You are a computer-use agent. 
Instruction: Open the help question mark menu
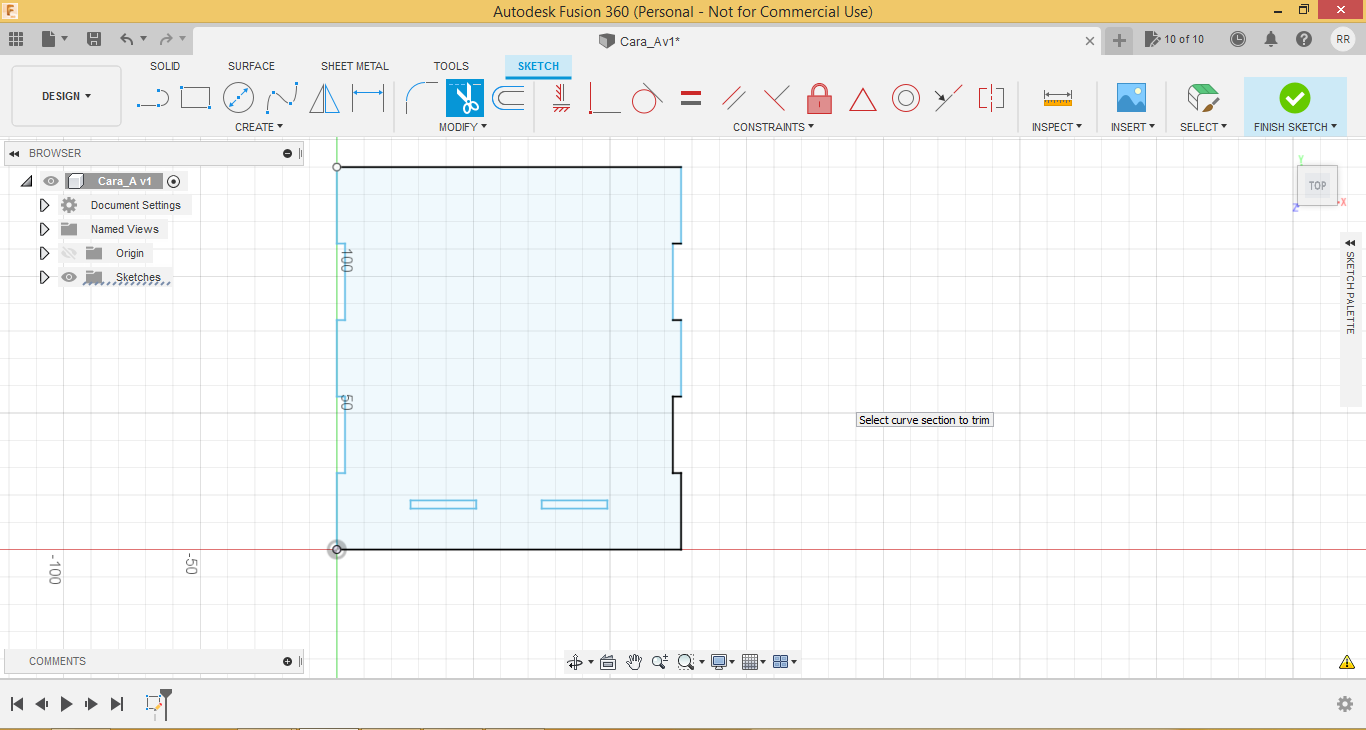(1304, 39)
